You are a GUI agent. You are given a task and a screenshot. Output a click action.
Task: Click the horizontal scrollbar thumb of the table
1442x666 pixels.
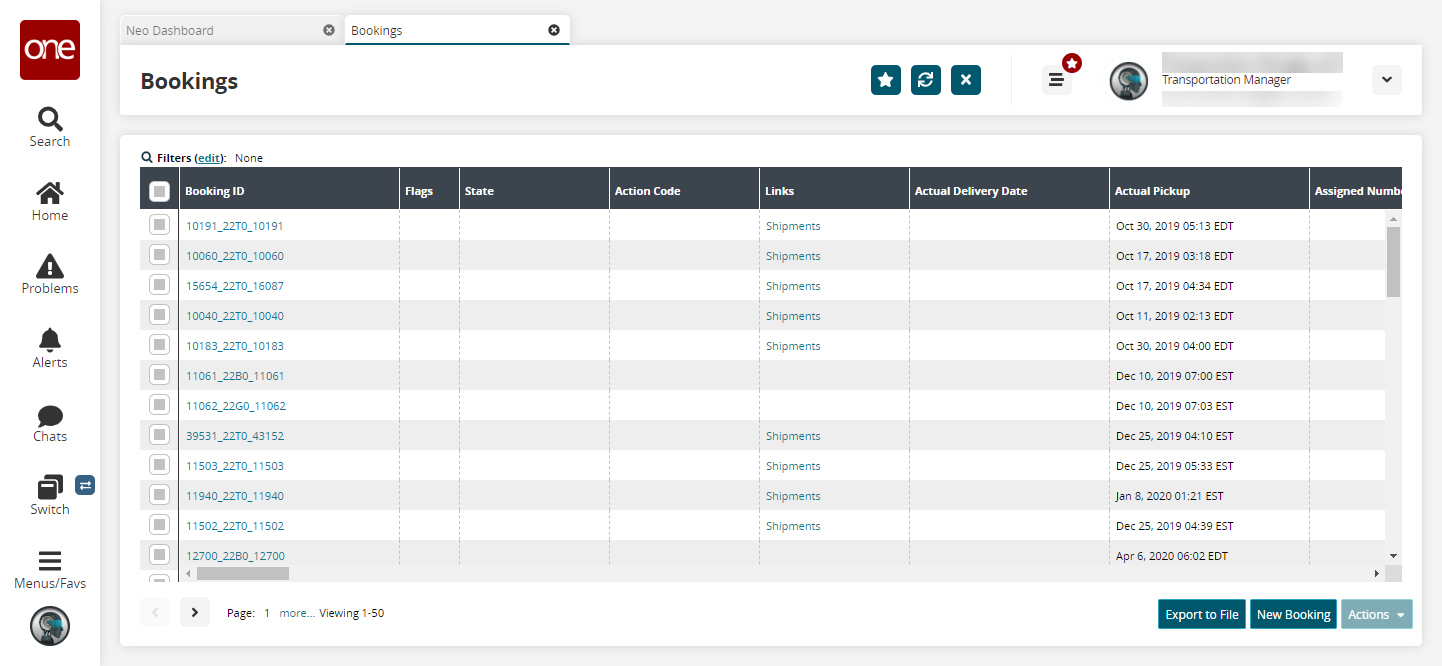pyautogui.click(x=242, y=573)
